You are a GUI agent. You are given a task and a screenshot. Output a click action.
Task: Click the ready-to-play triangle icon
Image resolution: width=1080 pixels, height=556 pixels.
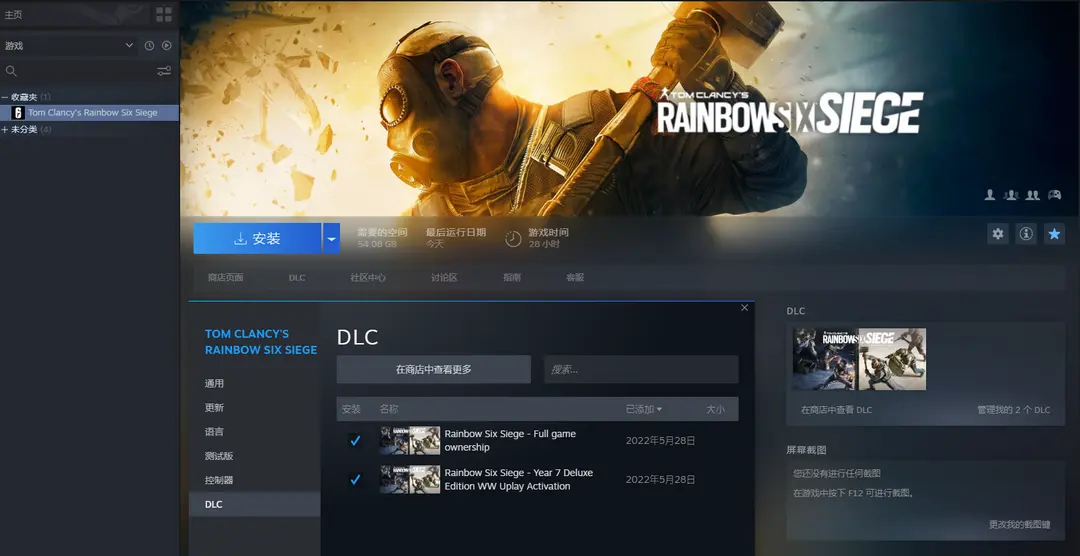pyautogui.click(x=167, y=45)
